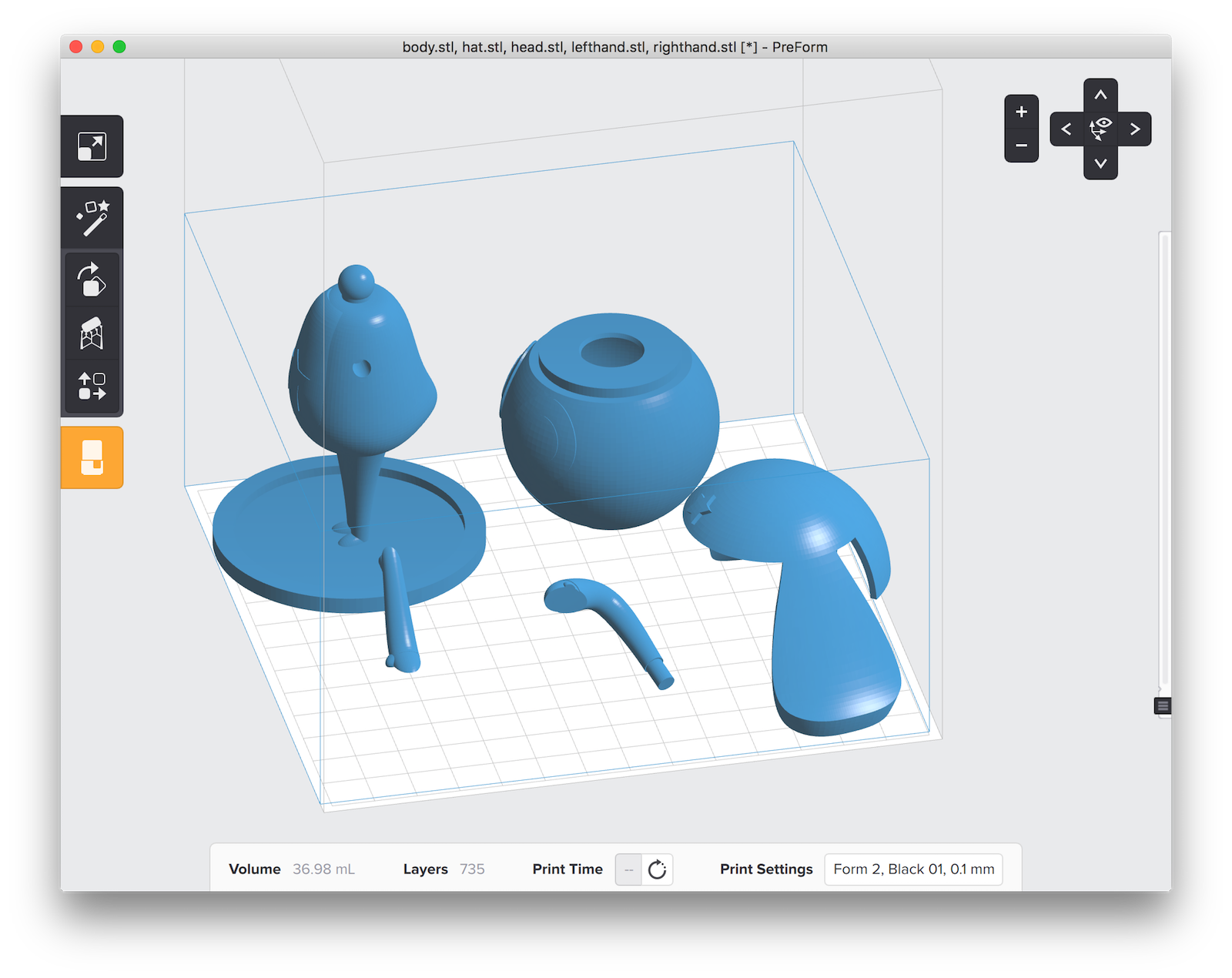Recalculate print time with refresh icon
Viewport: 1232px width, 978px height.
point(657,869)
